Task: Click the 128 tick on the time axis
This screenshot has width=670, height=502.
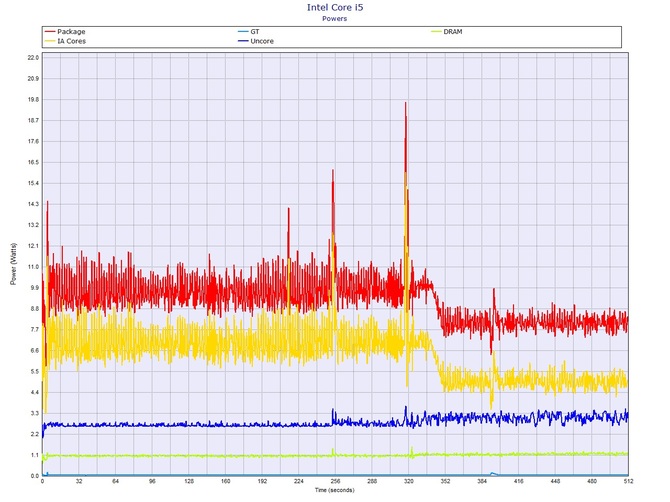Action: tap(189, 481)
